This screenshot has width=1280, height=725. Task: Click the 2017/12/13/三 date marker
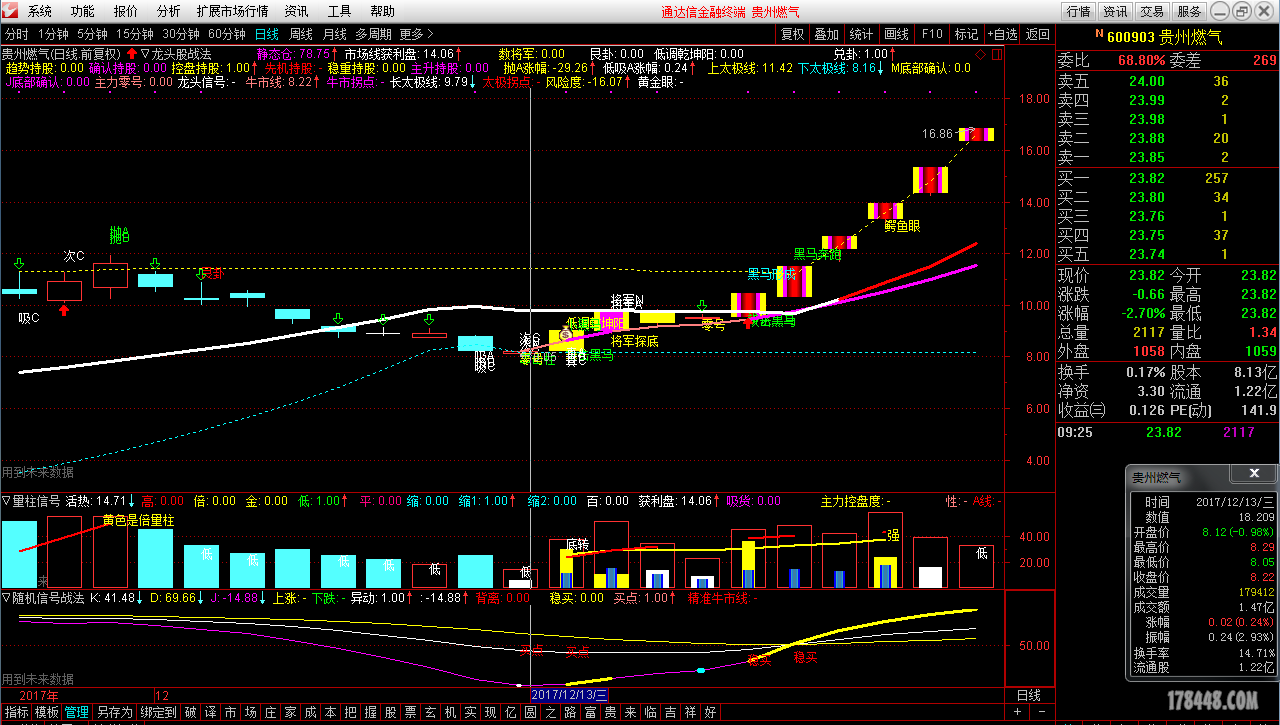(x=569, y=695)
